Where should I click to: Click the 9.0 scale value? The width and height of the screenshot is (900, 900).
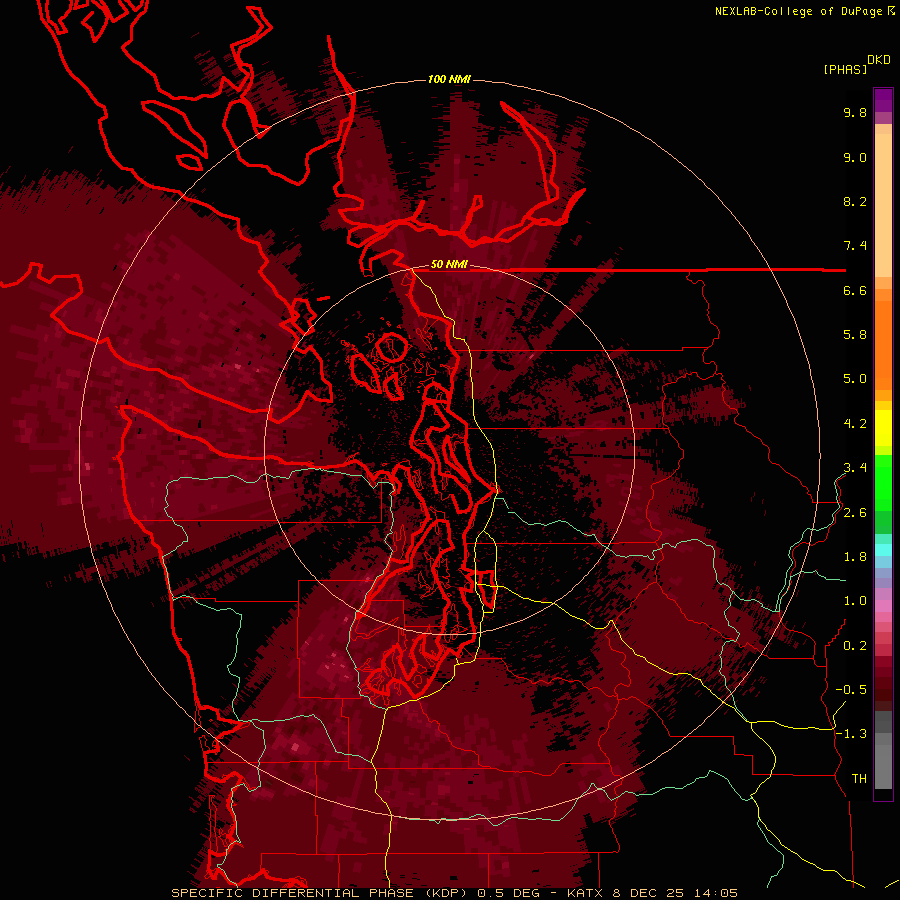[x=855, y=157]
